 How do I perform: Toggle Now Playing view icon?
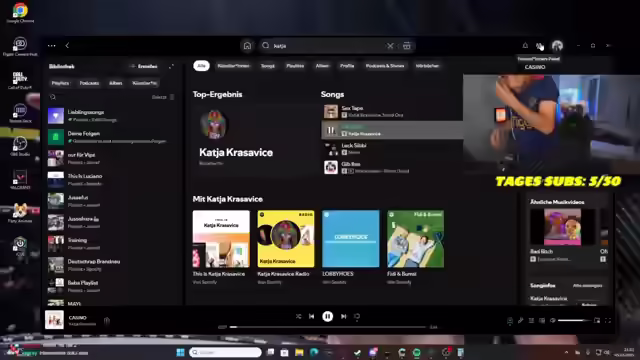click(x=510, y=321)
